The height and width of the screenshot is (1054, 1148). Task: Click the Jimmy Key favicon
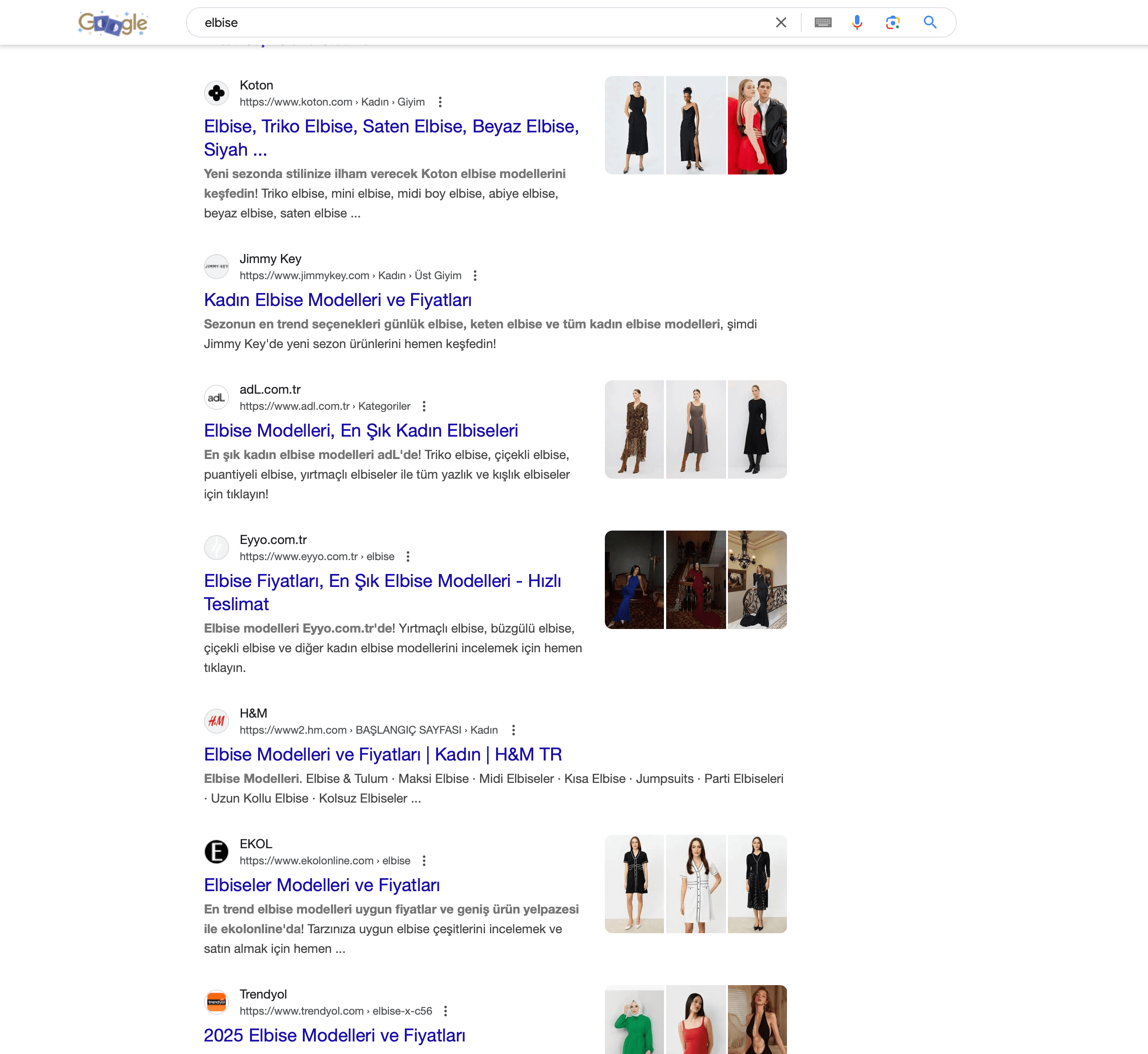[217, 266]
